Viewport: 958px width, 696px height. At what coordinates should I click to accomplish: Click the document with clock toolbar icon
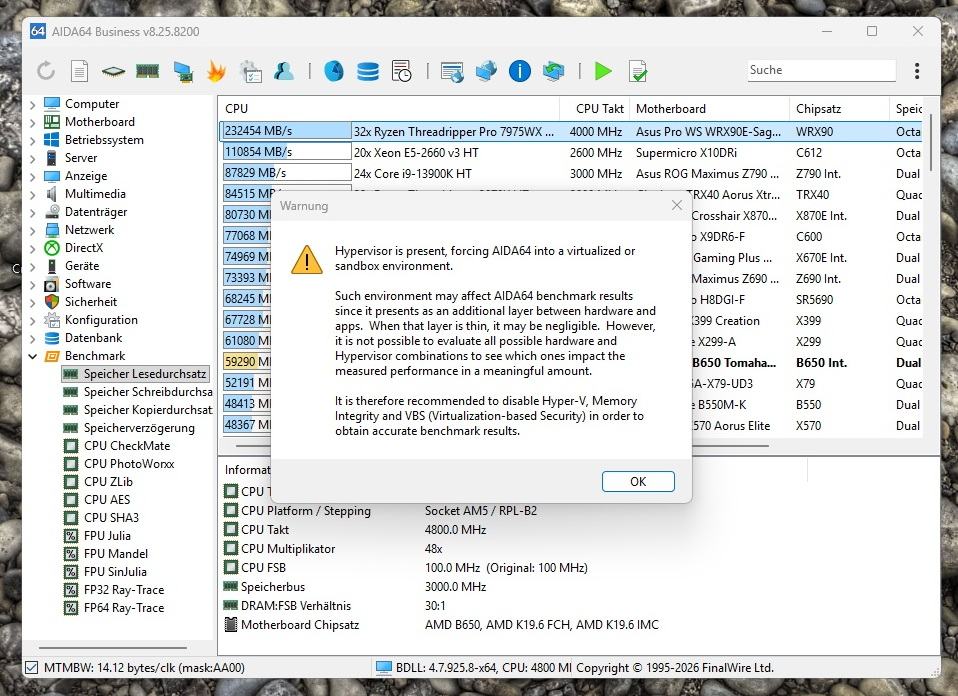pyautogui.click(x=401, y=71)
